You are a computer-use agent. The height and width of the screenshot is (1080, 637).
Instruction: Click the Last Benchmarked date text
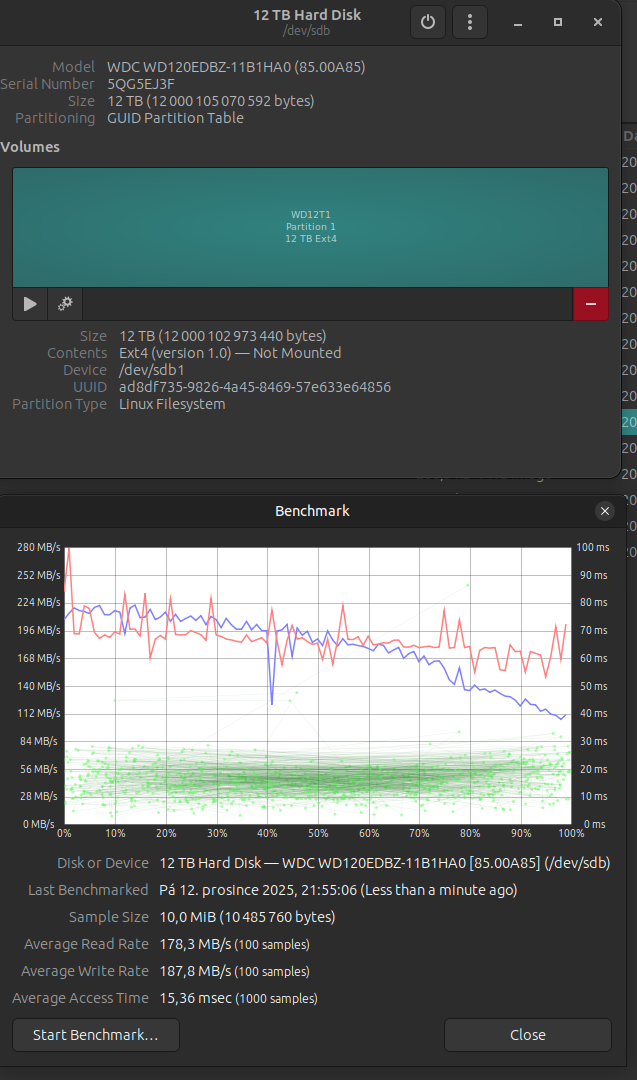(337, 890)
